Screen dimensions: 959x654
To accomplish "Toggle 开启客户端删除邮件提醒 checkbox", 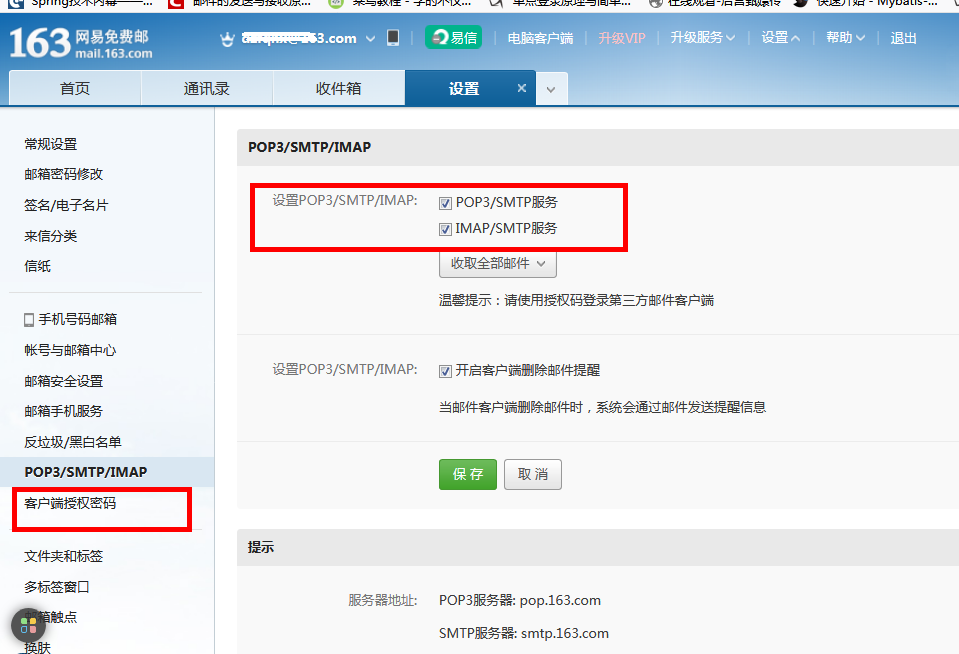I will click(x=445, y=371).
